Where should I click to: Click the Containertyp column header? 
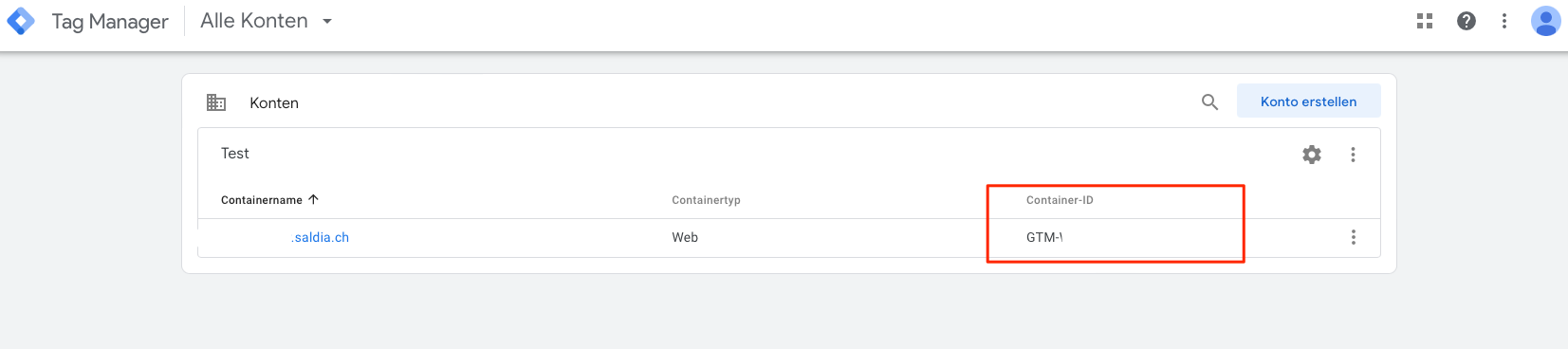706,200
